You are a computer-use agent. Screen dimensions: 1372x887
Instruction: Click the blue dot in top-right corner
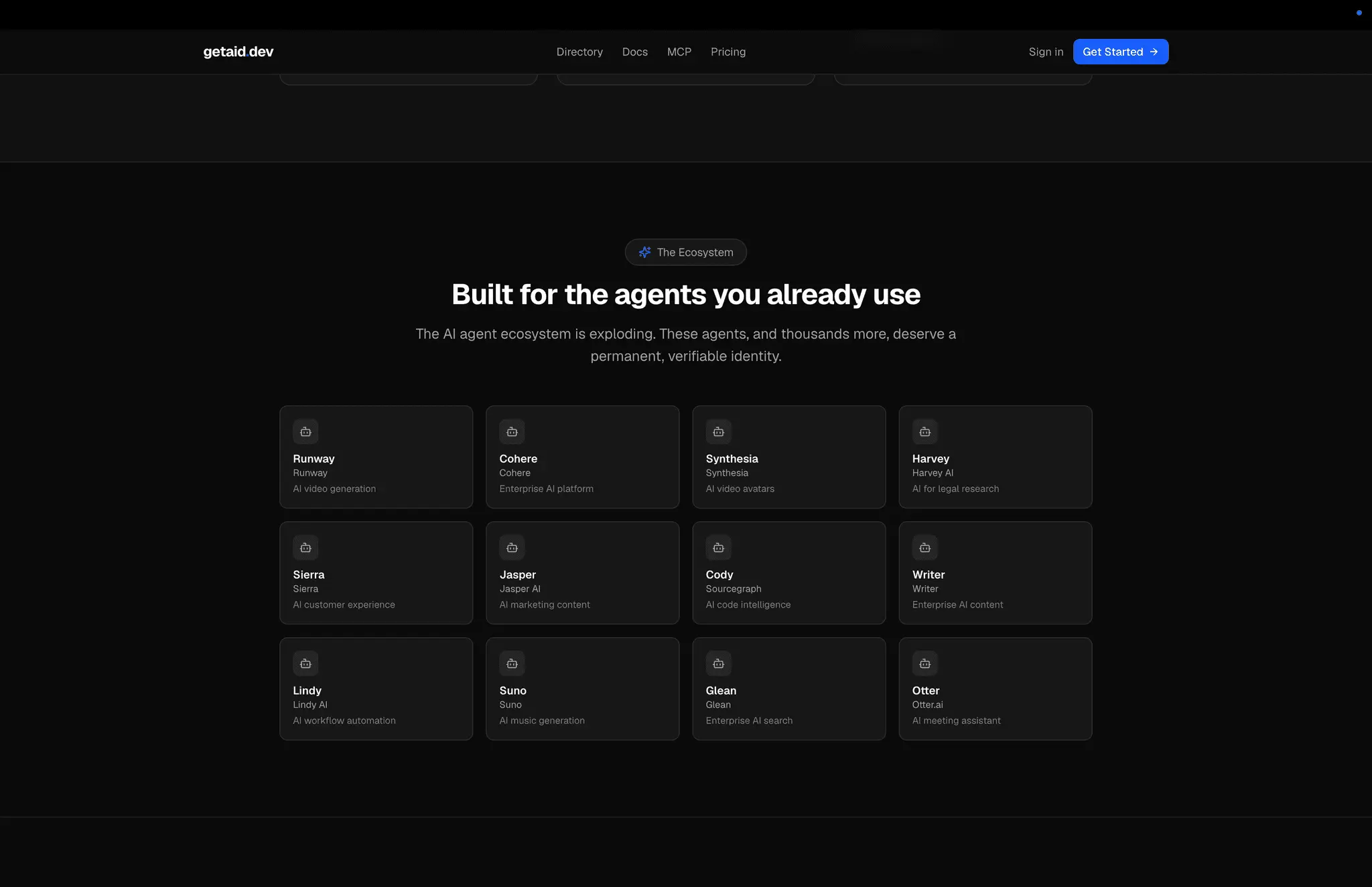pyautogui.click(x=1359, y=13)
